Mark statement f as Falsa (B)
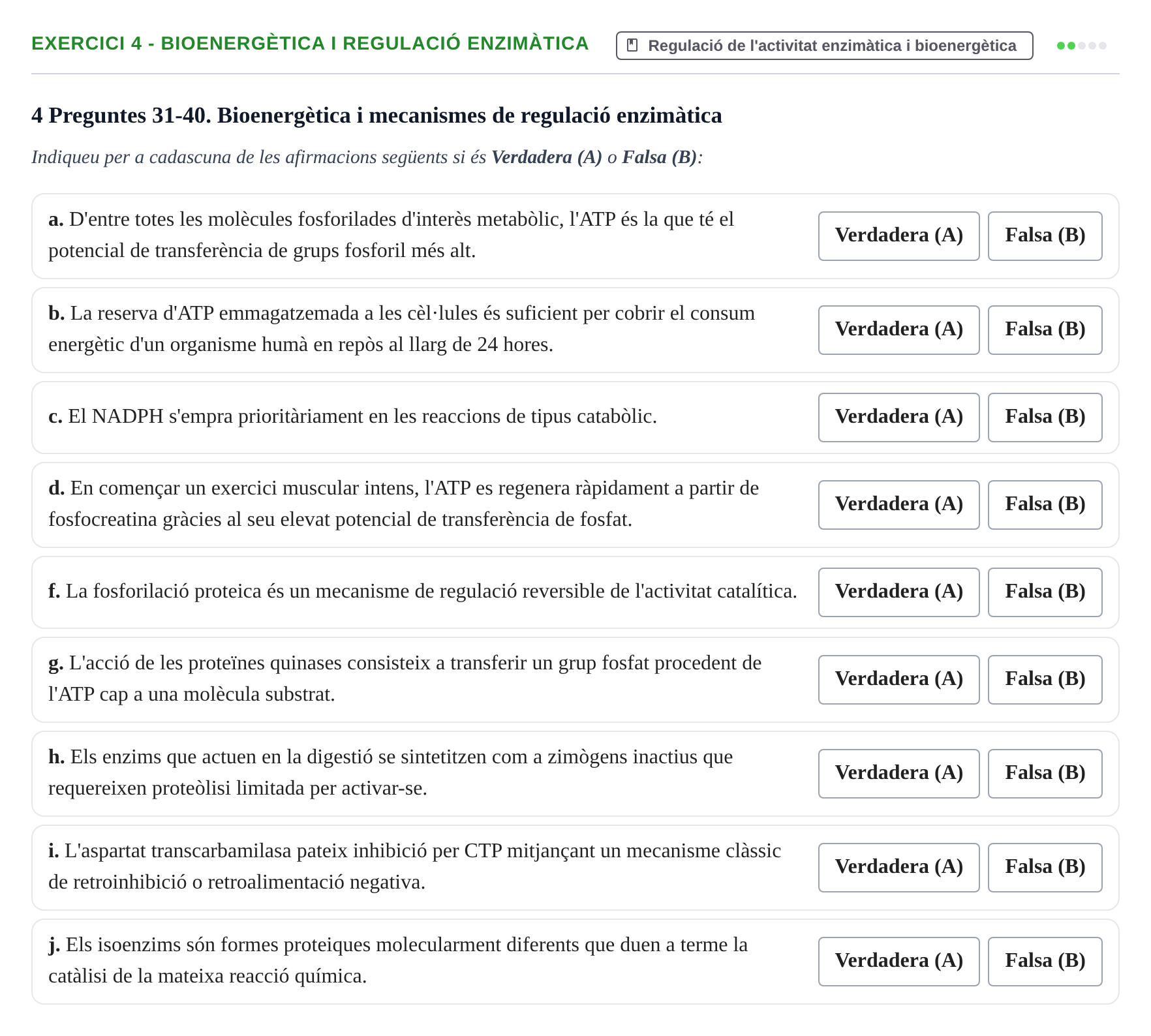This screenshot has height=1036, width=1151. 1045,592
